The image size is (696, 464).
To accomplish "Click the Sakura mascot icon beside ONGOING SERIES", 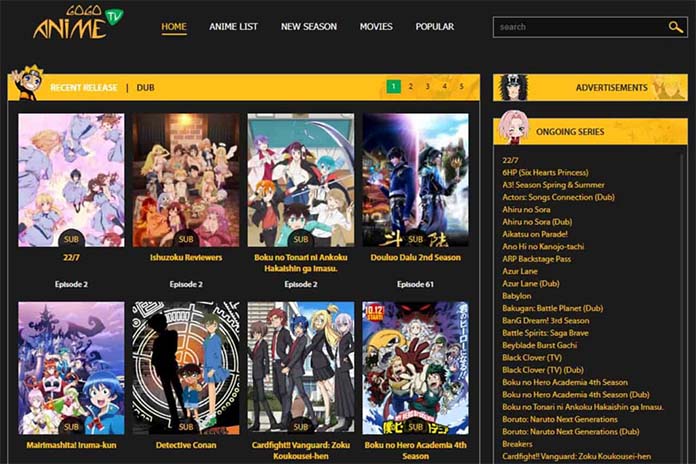I will click(514, 128).
